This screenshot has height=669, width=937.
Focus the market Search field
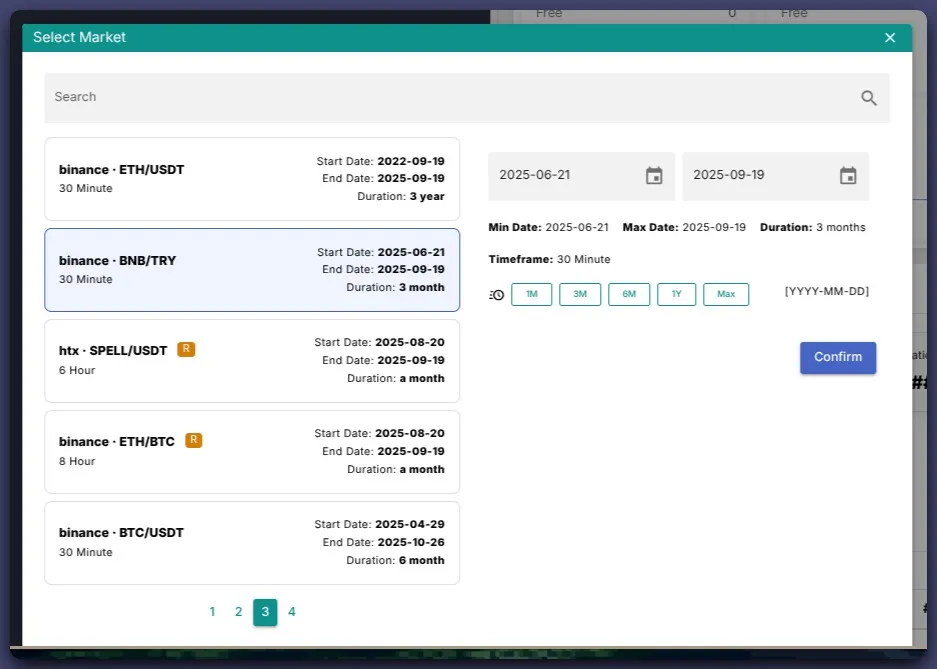click(x=450, y=98)
